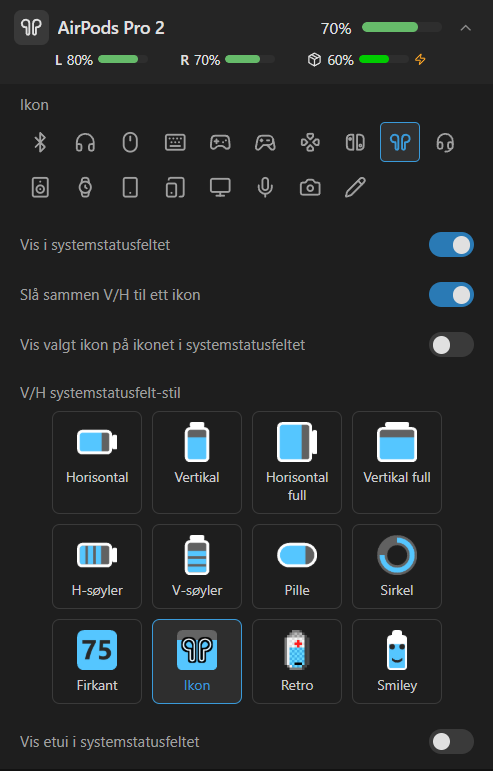This screenshot has width=493, height=771.
Task: Choose the camera icon
Action: point(310,187)
